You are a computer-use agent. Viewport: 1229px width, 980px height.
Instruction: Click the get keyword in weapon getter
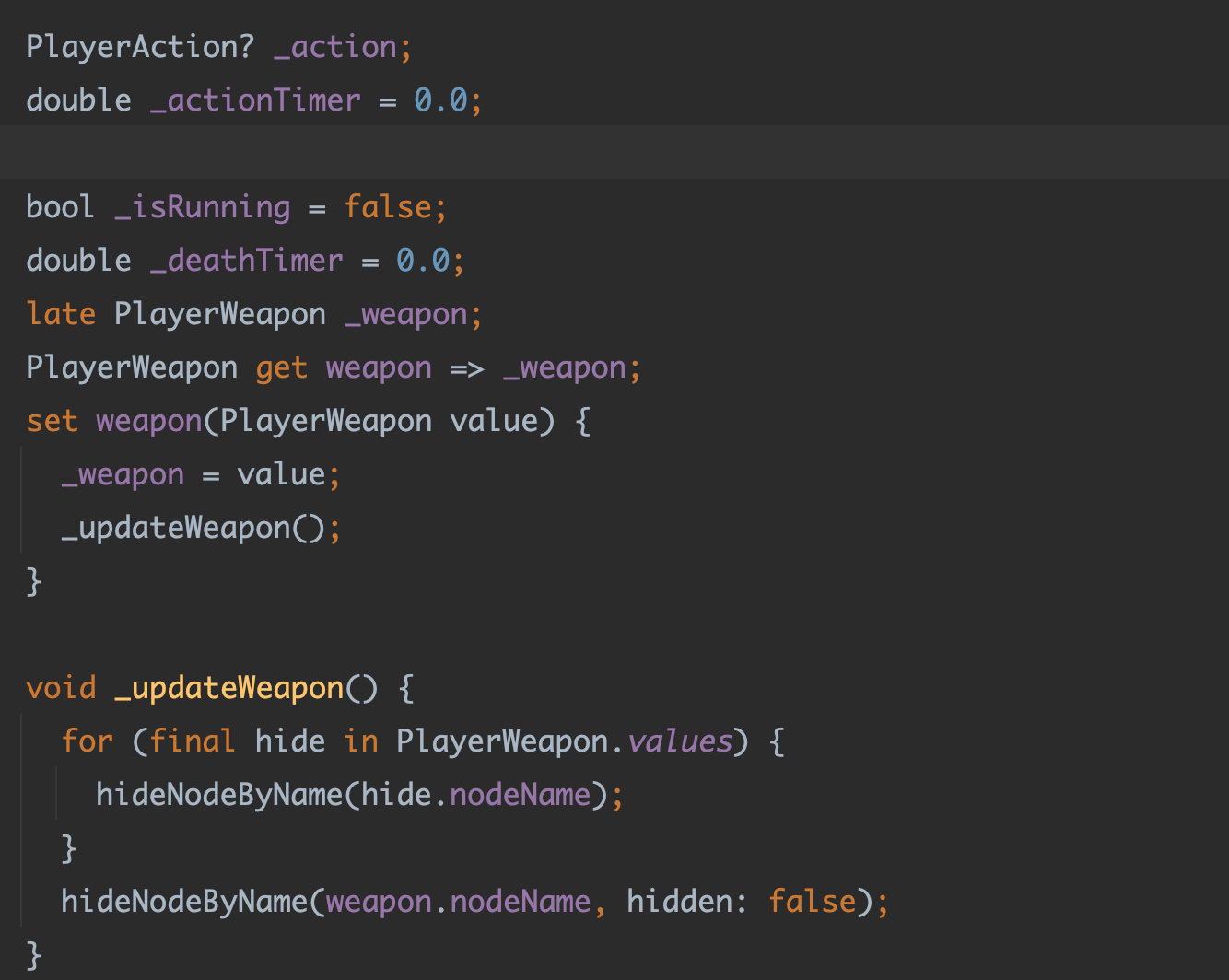point(281,367)
